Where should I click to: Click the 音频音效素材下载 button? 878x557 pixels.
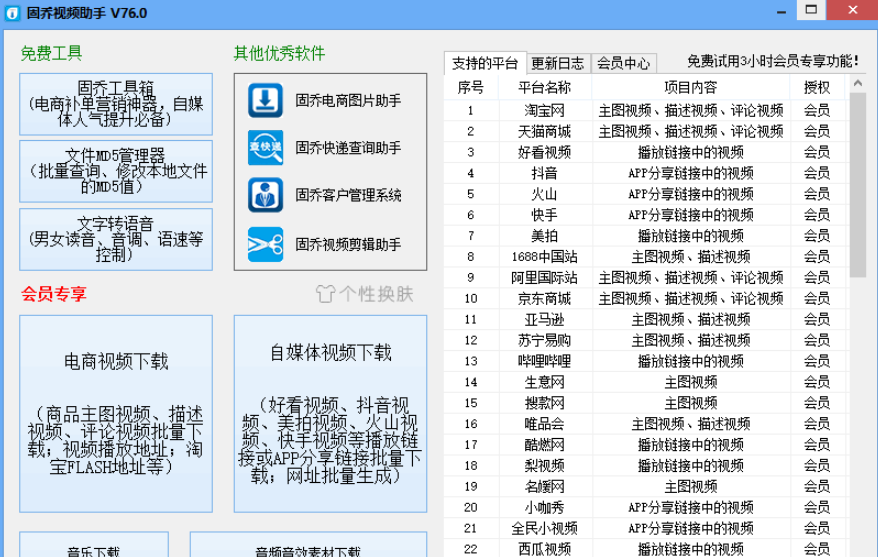[309, 545]
